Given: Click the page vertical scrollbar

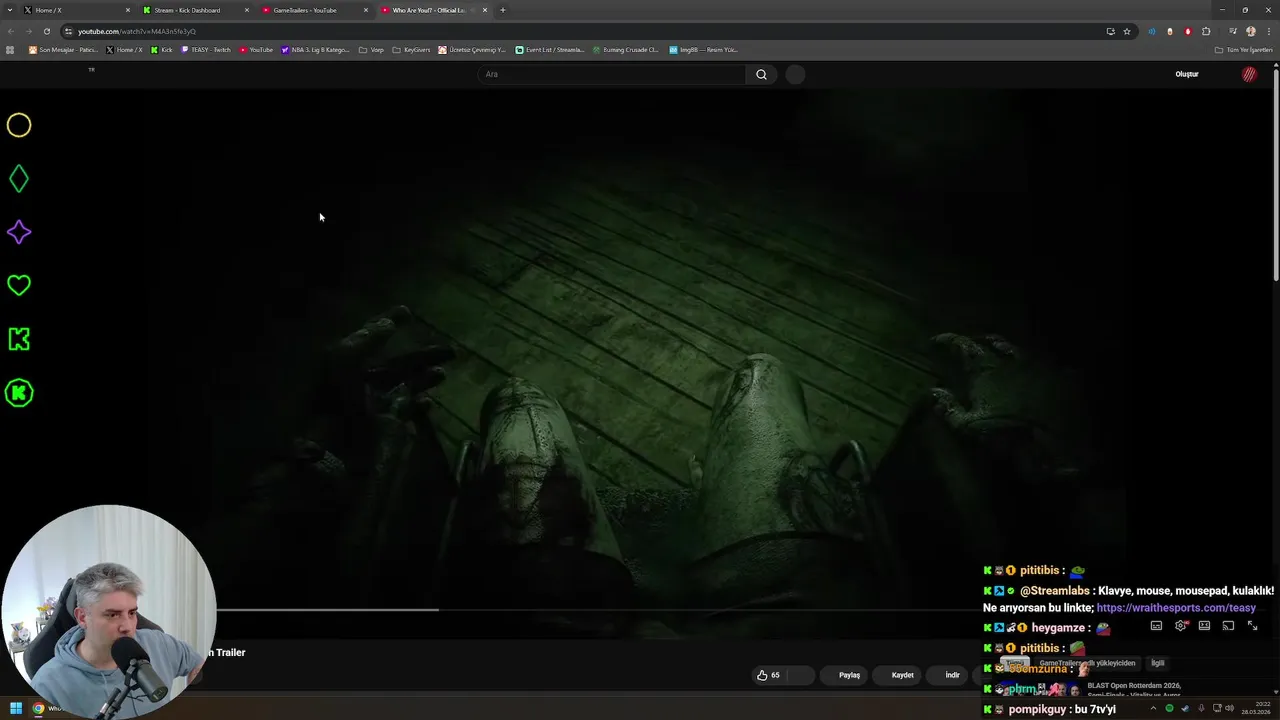Looking at the screenshot, I should (x=1276, y=175).
